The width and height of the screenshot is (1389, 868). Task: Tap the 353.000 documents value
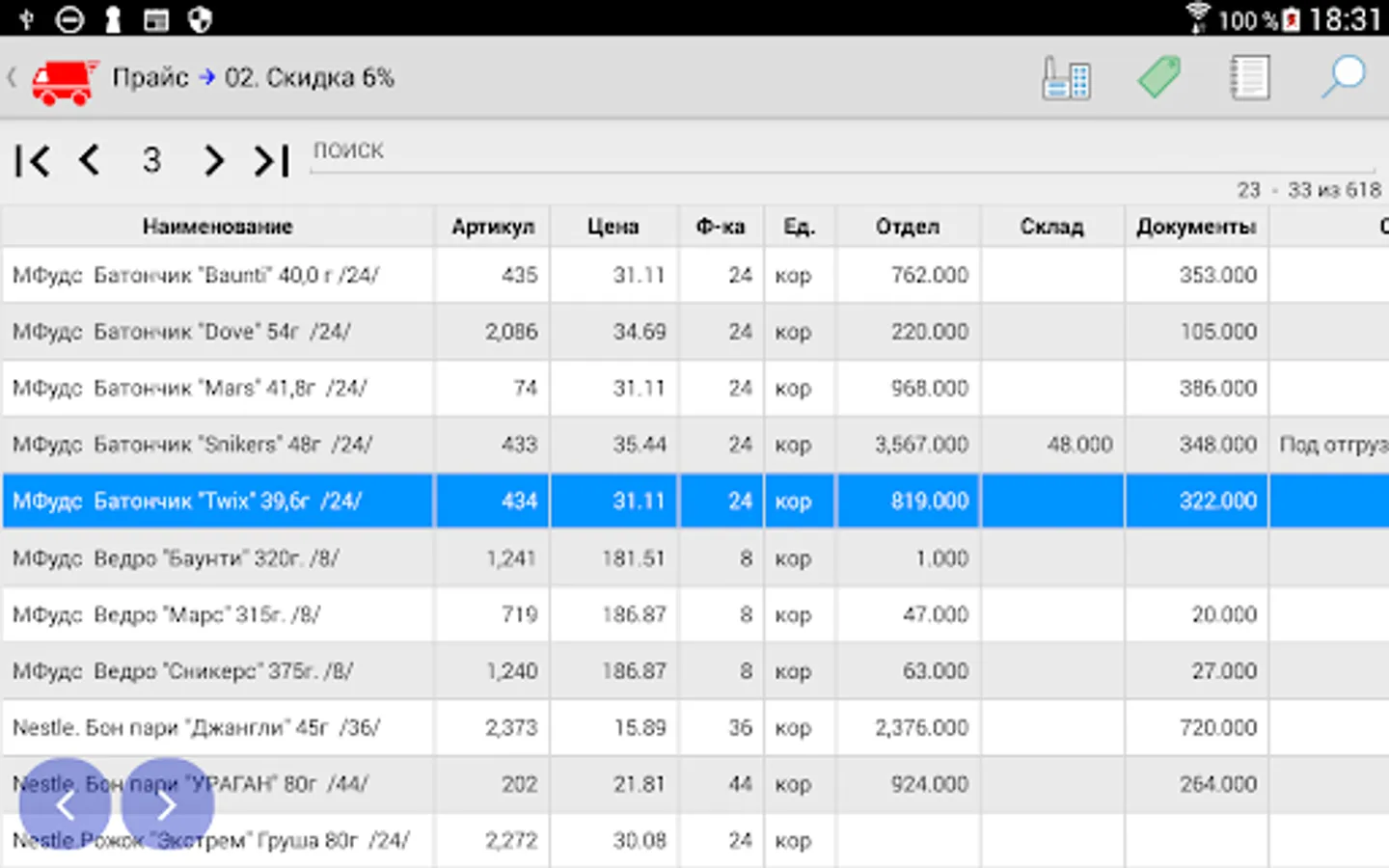[1217, 275]
